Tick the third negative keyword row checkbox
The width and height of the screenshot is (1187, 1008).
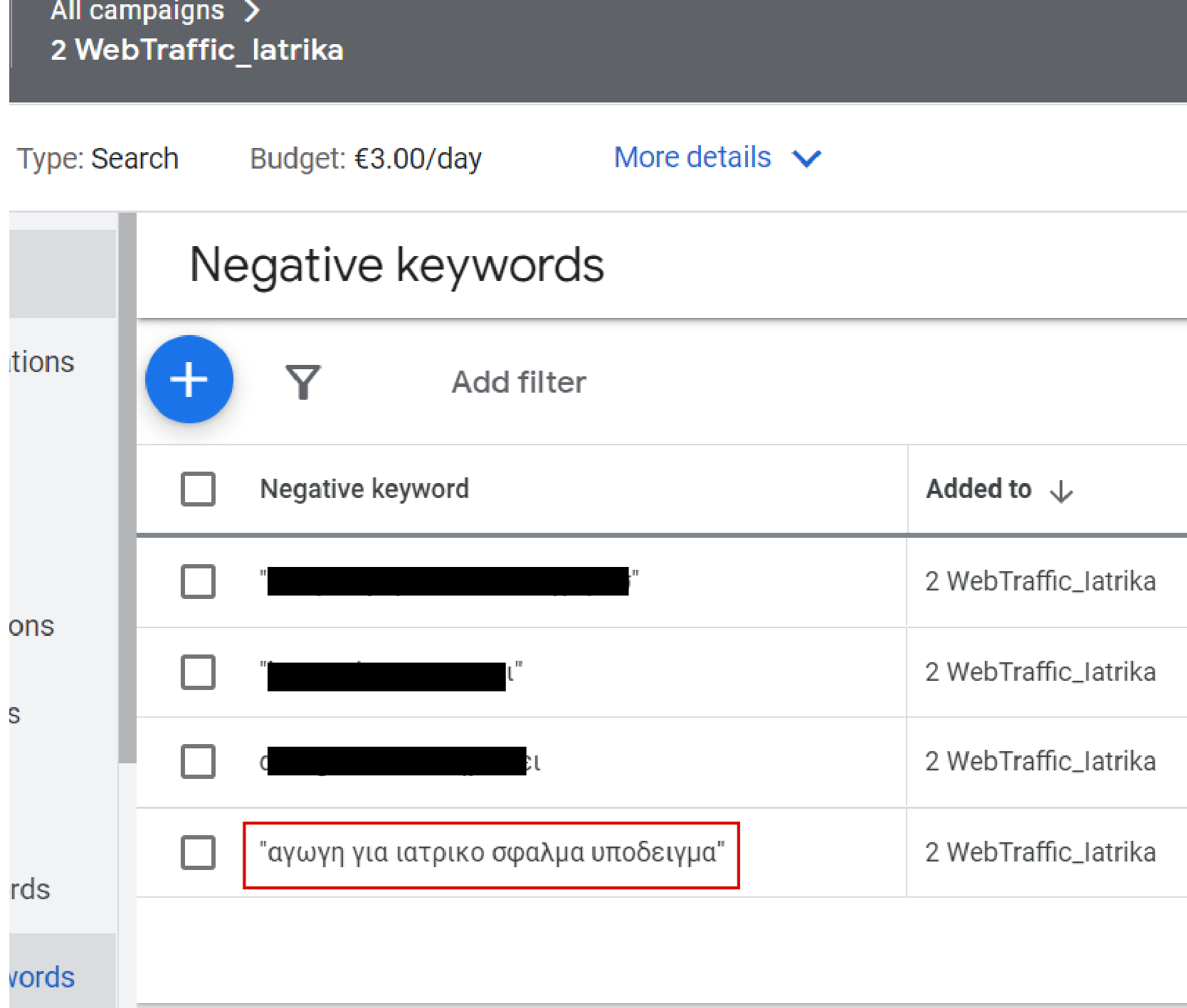point(198,762)
